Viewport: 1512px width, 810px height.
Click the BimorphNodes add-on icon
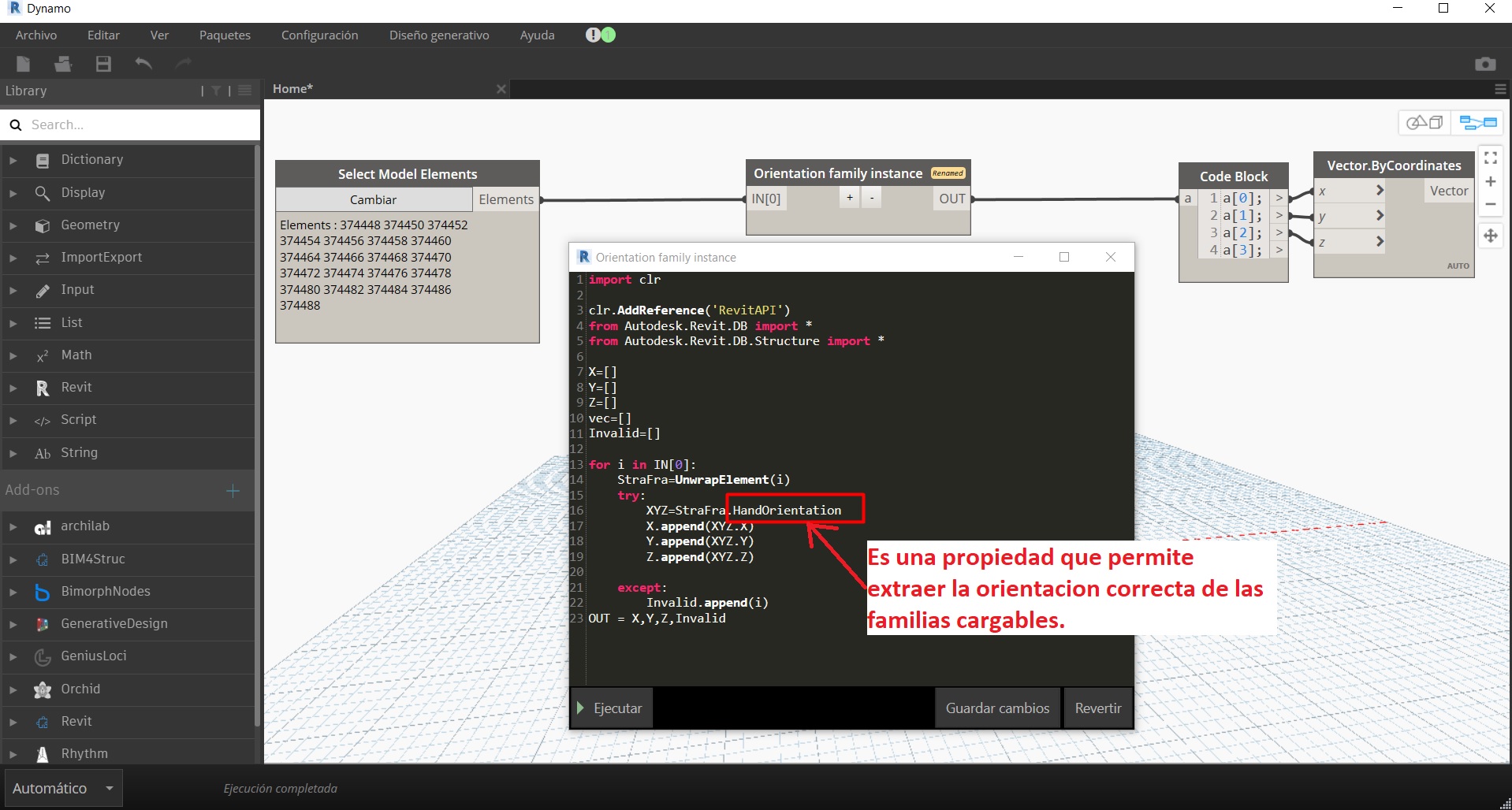pos(43,592)
